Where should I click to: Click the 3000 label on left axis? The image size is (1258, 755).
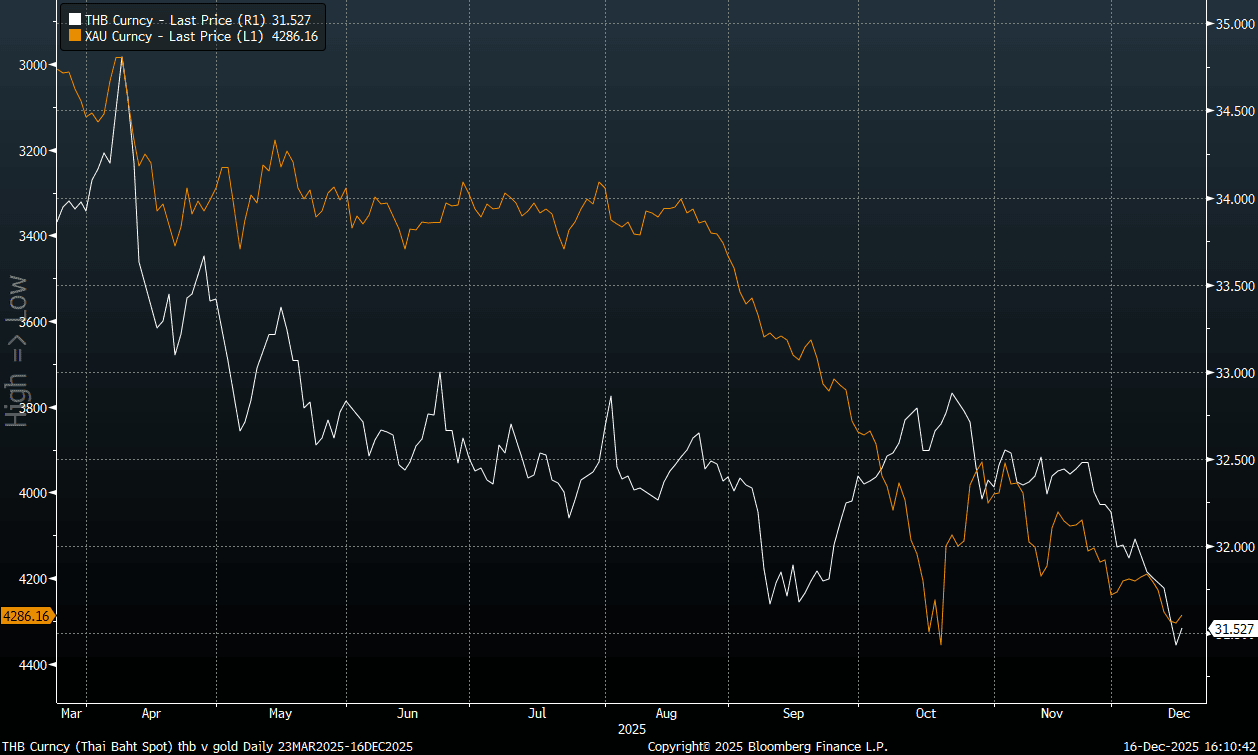(x=33, y=65)
